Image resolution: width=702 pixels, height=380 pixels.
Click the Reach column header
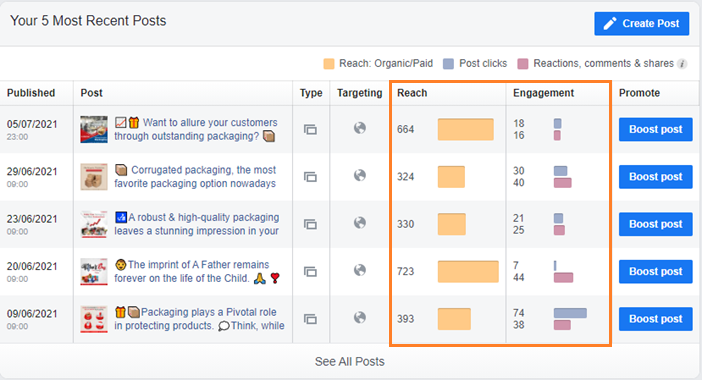click(412, 93)
